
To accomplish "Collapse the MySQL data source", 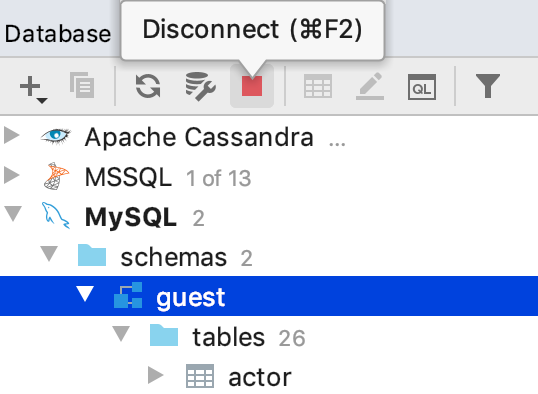I will pyautogui.click(x=13, y=213).
